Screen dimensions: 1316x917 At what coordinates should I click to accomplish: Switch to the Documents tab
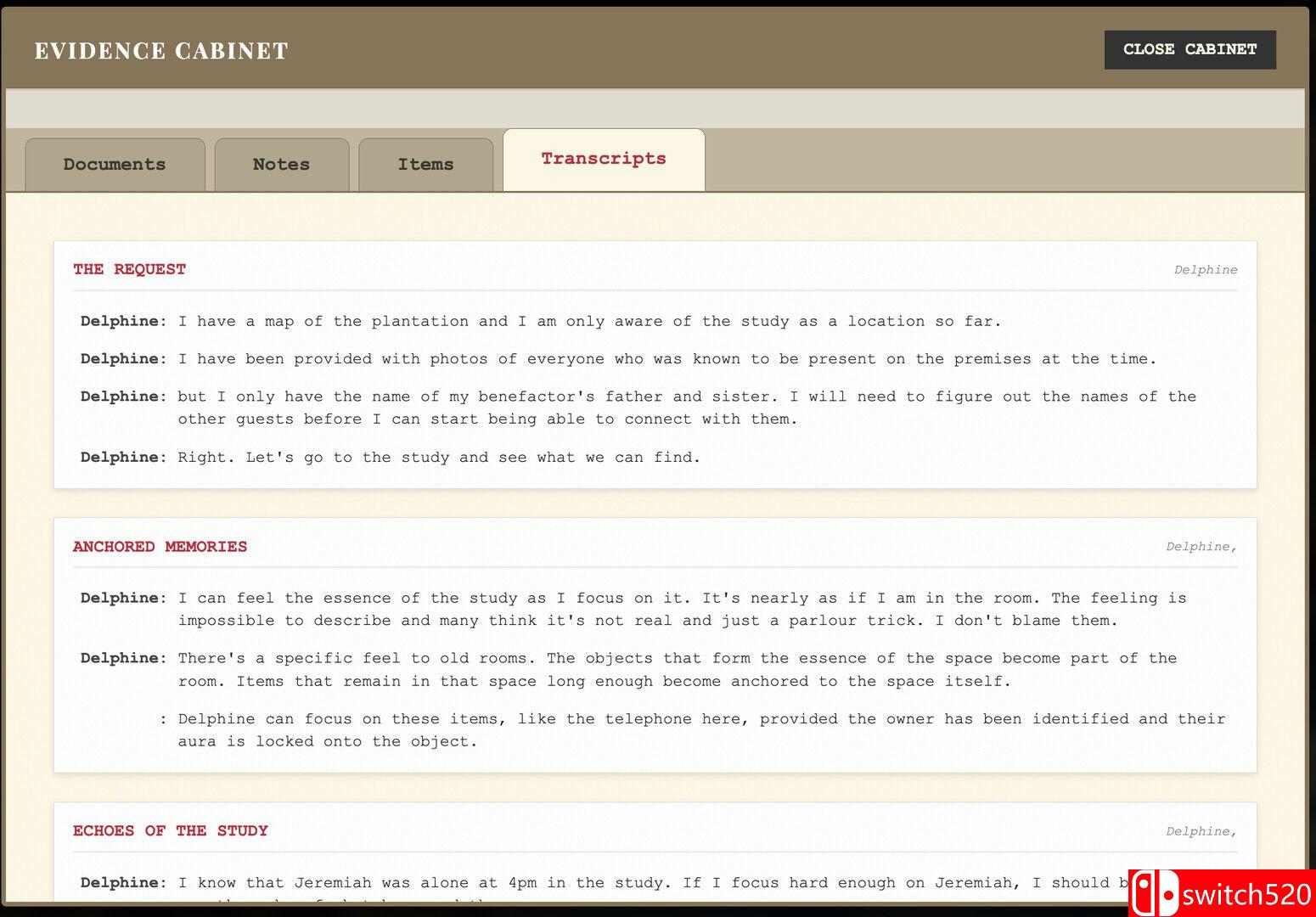point(115,165)
